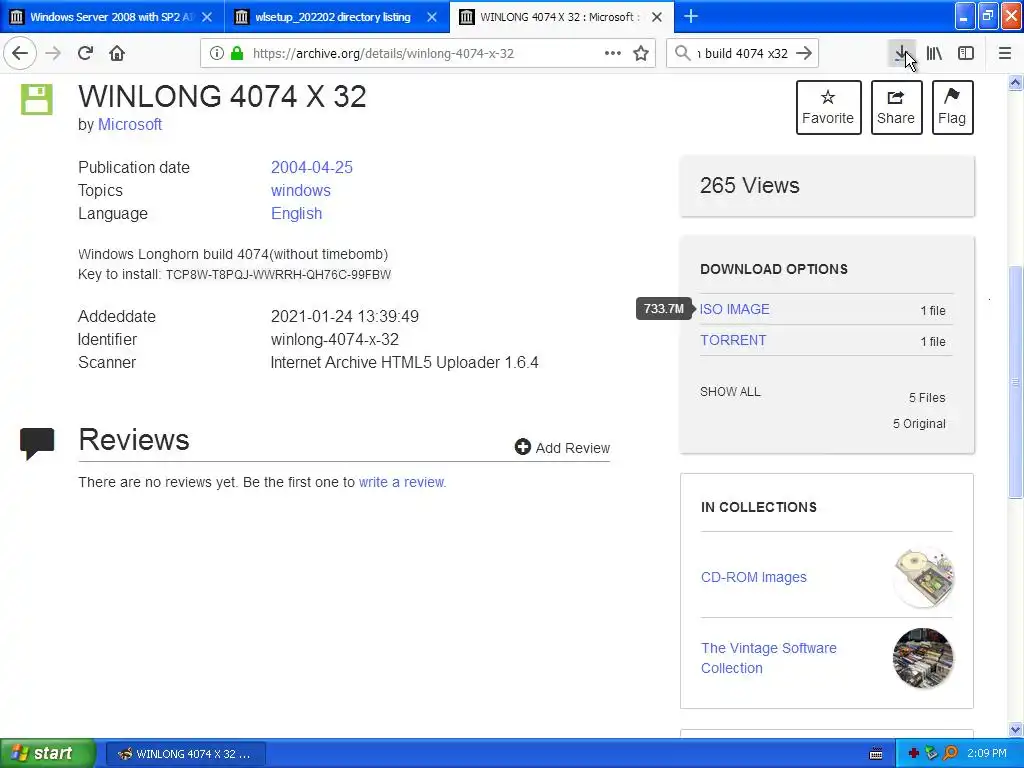Click the install key text TCP8W-T8PQJ-WWRRH-QH76C-99FBW

pyautogui.click(x=278, y=275)
